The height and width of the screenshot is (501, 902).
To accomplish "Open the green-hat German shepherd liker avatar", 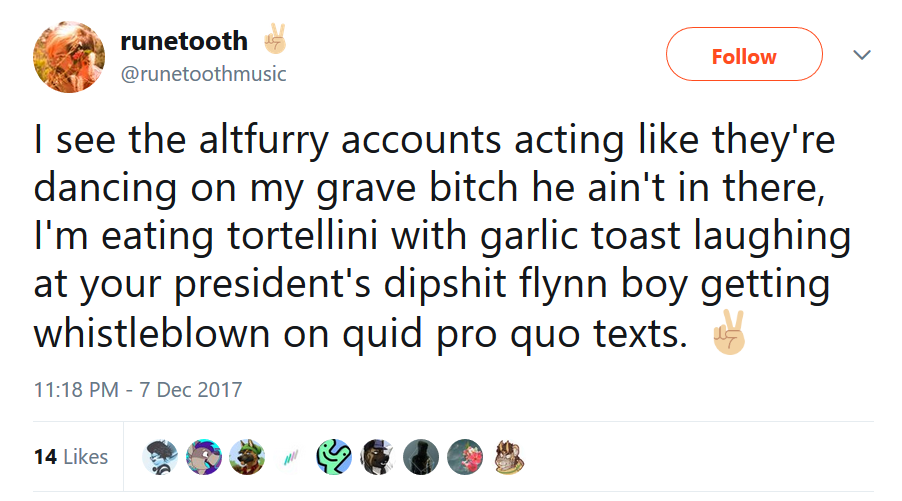I will [x=247, y=457].
